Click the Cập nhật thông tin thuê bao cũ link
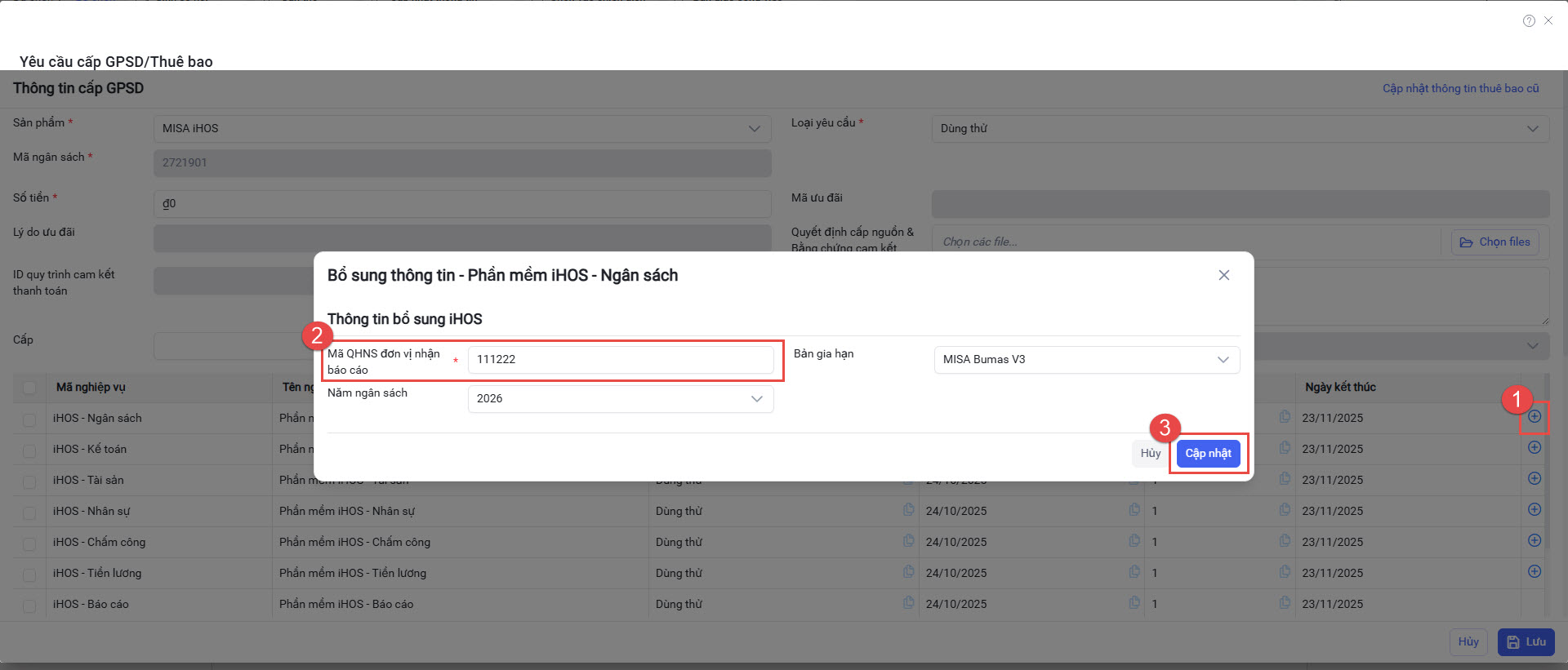 coord(1460,88)
